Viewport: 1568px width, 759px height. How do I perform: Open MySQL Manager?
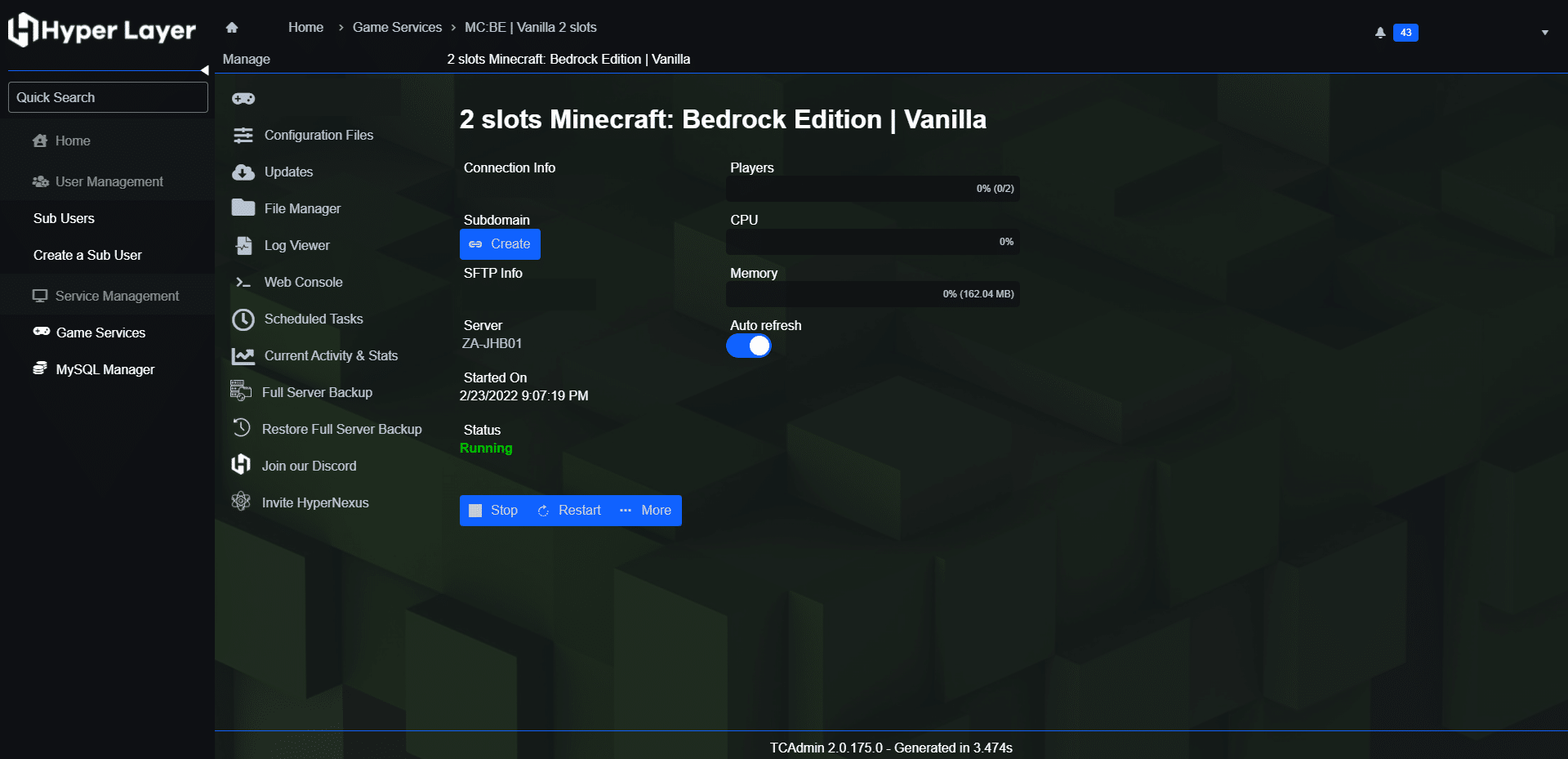[x=105, y=369]
